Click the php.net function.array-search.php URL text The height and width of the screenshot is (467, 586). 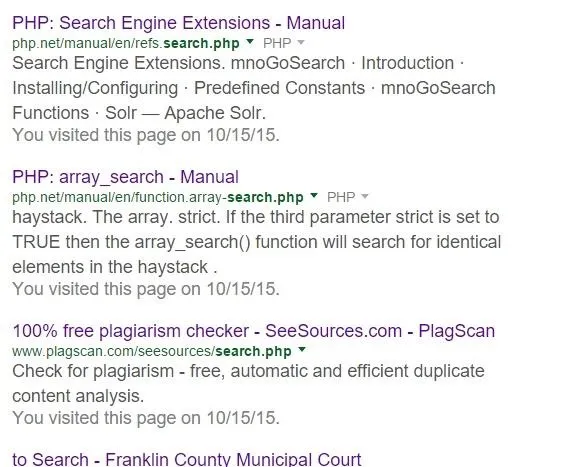pyautogui.click(x=158, y=197)
